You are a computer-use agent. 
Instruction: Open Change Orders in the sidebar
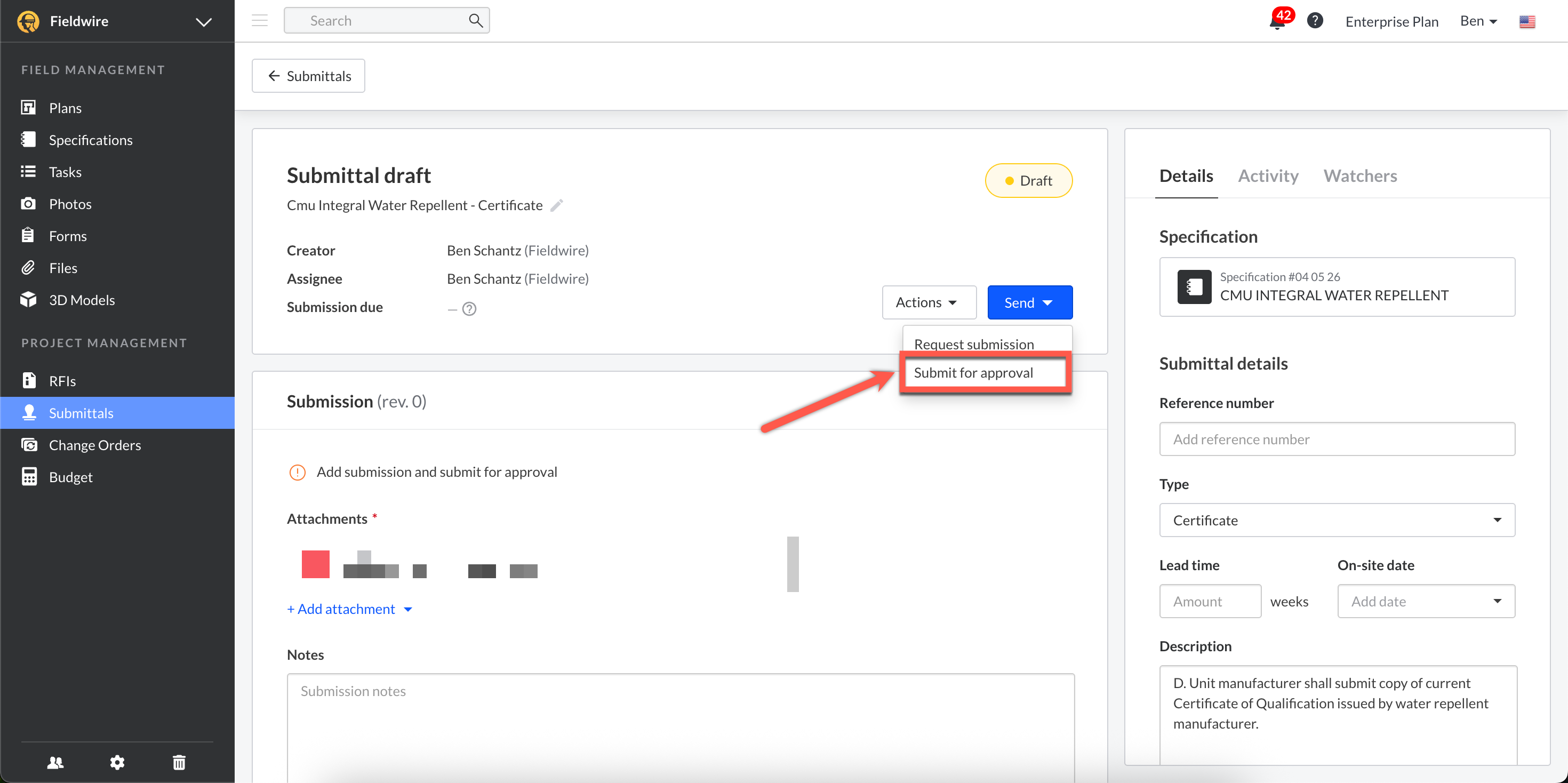(94, 445)
